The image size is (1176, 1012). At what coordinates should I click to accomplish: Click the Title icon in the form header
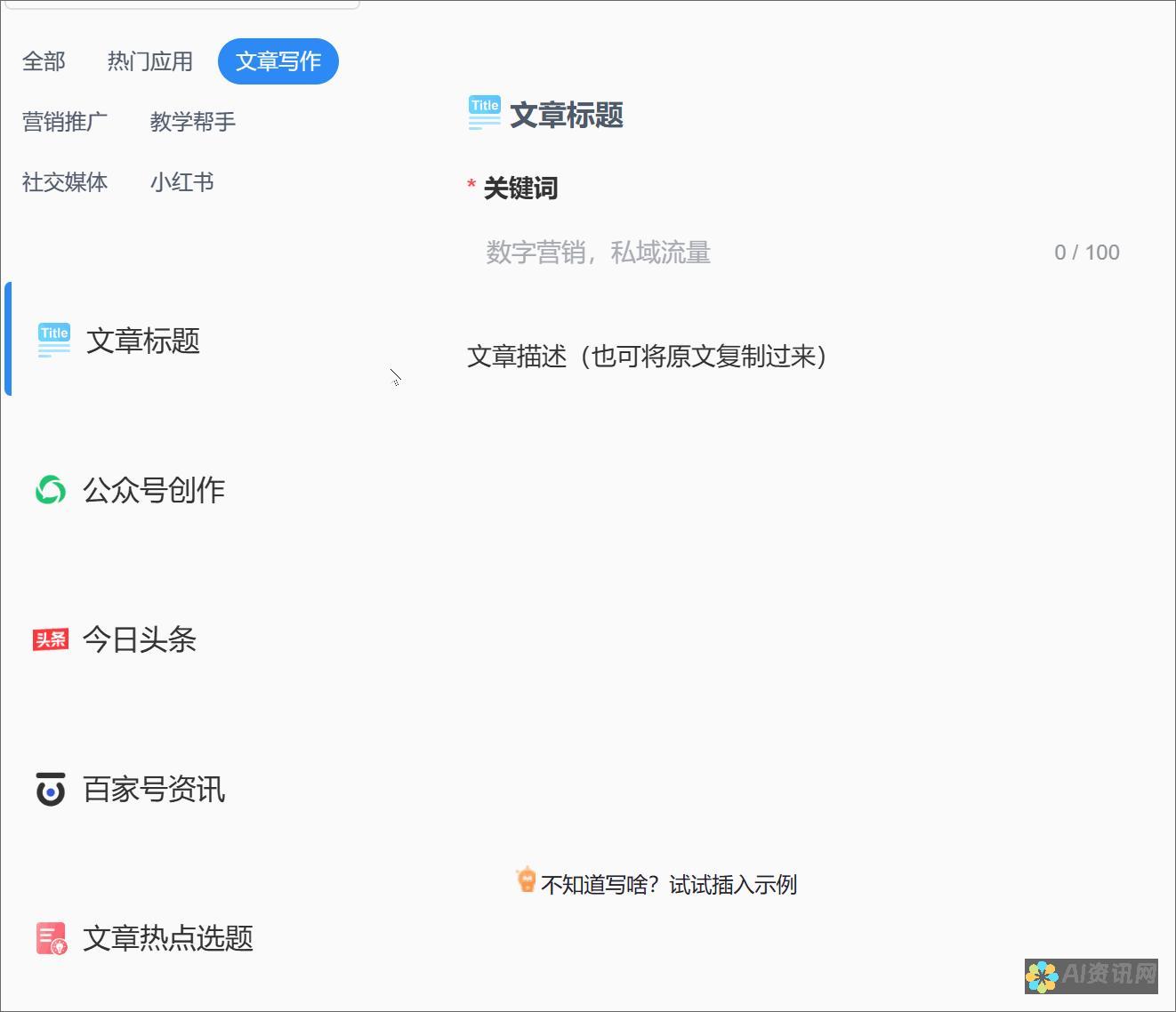click(x=485, y=114)
